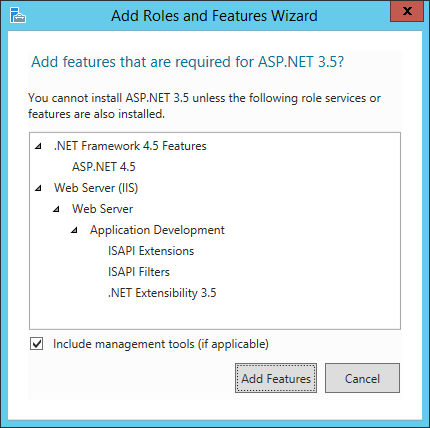Viewport: 430px width, 428px height.
Task: Uncheck the Include management tools checkbox
Action: pyautogui.click(x=37, y=344)
